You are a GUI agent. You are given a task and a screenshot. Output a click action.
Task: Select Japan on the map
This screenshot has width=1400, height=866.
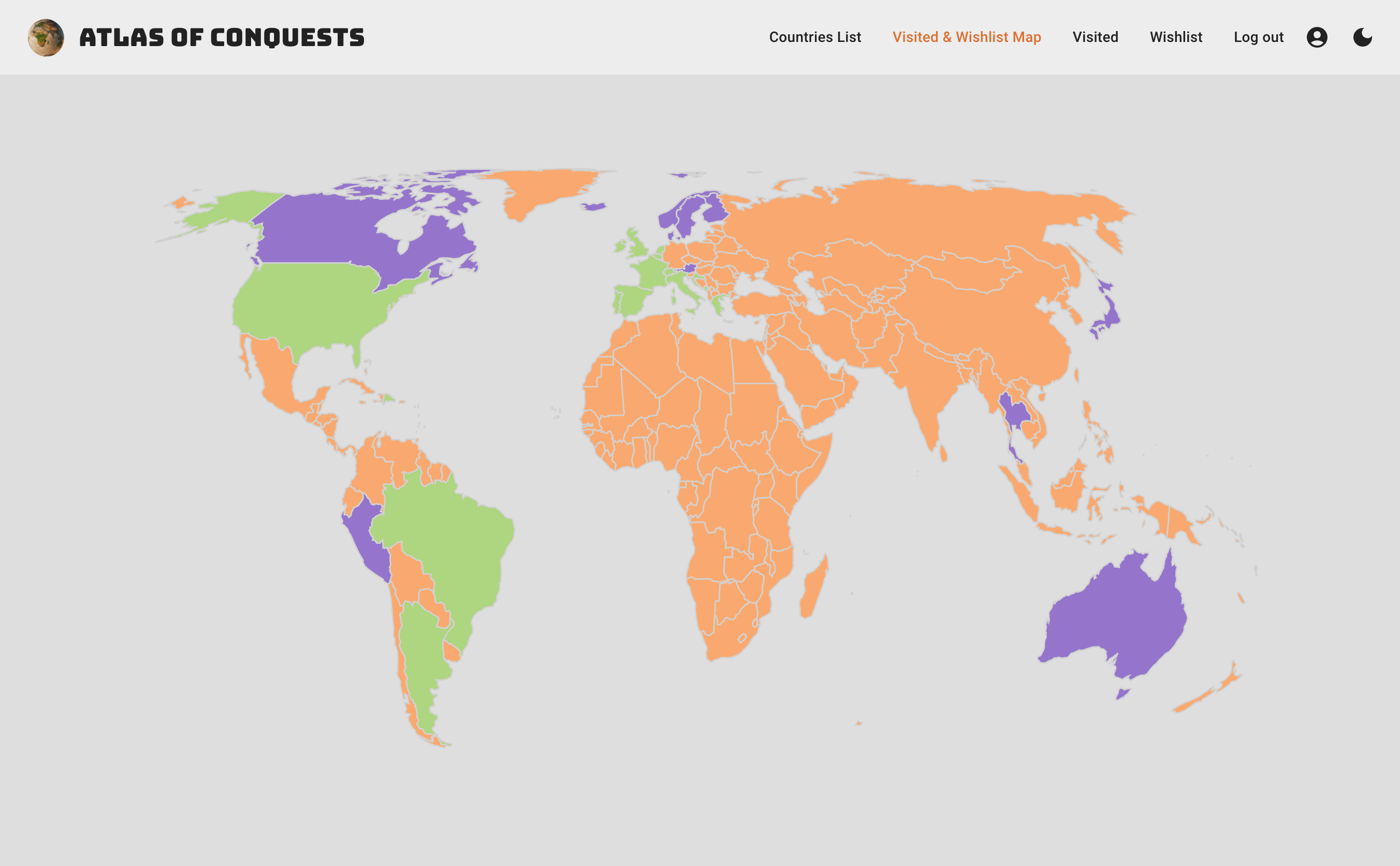pyautogui.click(x=1111, y=316)
